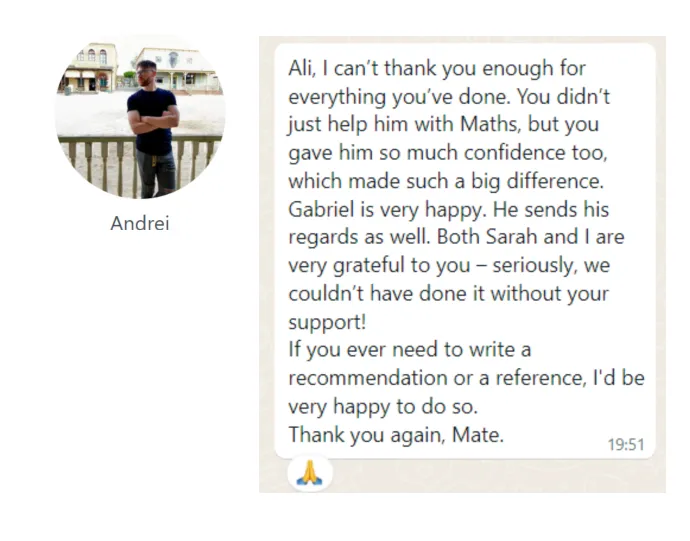Click the word difference in the message
The image size is (690, 541).
click(555, 181)
